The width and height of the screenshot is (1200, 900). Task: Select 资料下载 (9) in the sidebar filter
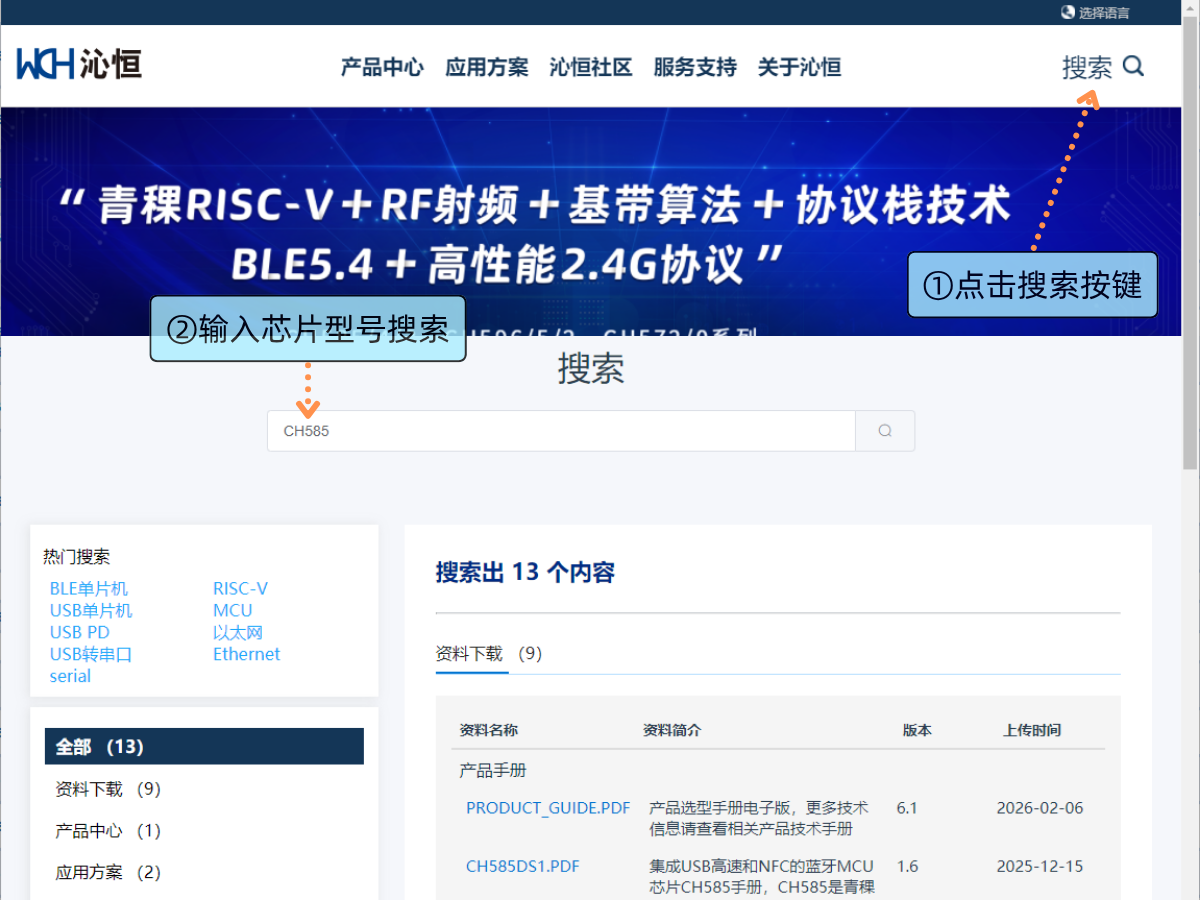tap(108, 789)
